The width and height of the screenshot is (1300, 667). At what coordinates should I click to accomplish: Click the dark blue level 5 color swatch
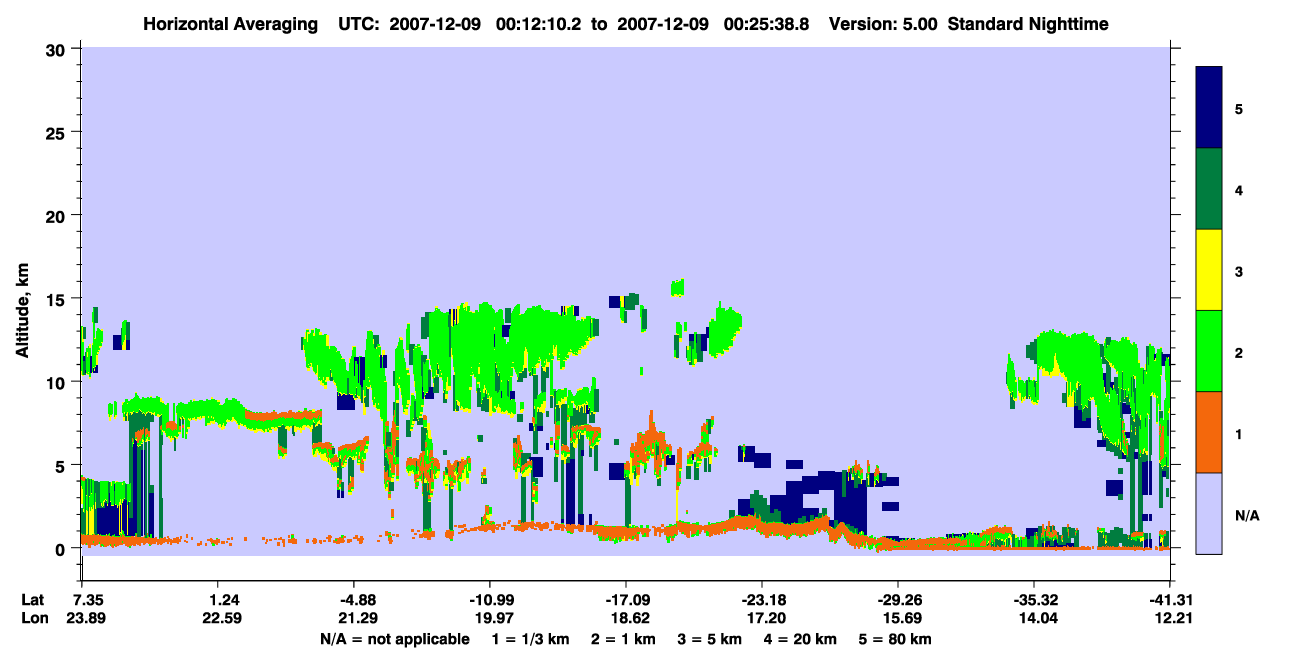coord(1209,108)
